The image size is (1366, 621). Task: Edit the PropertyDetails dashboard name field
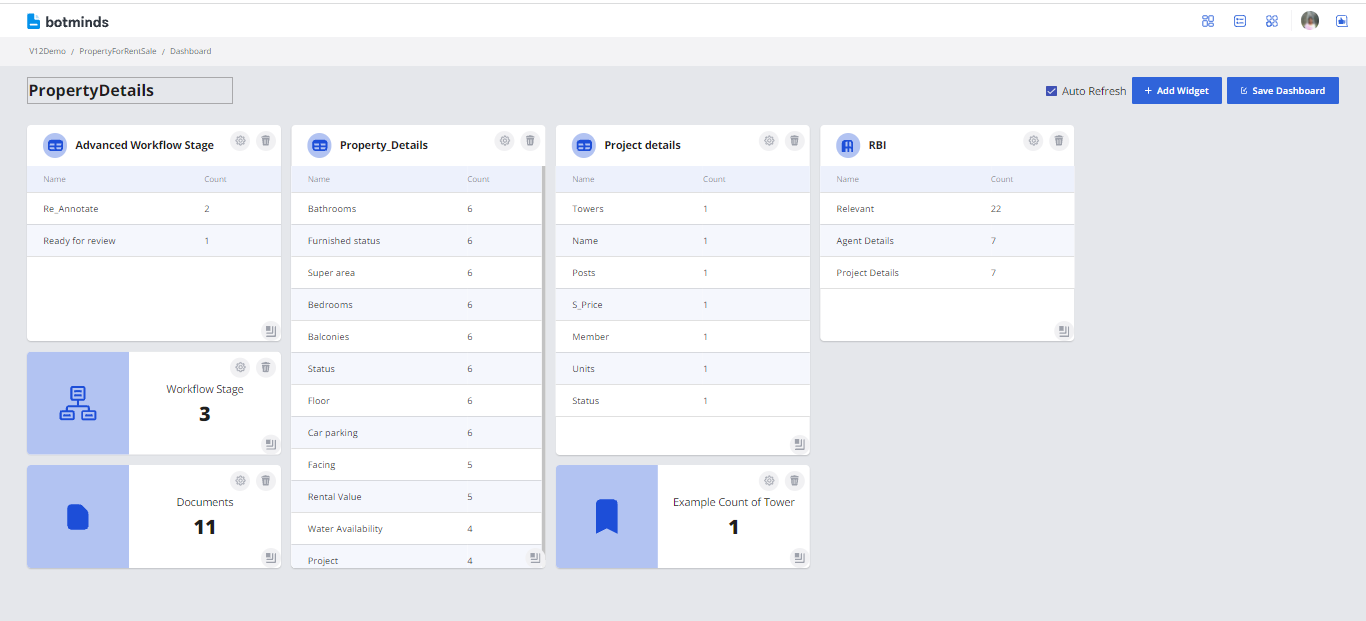point(130,91)
